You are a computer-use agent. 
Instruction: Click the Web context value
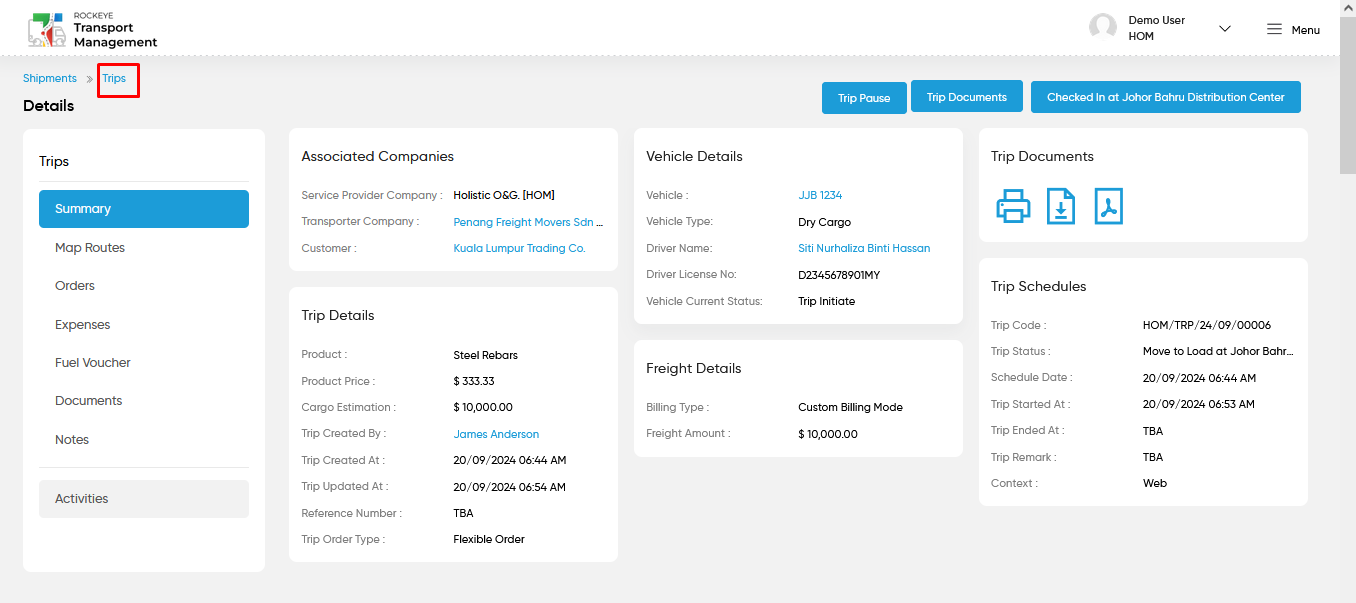(1155, 483)
